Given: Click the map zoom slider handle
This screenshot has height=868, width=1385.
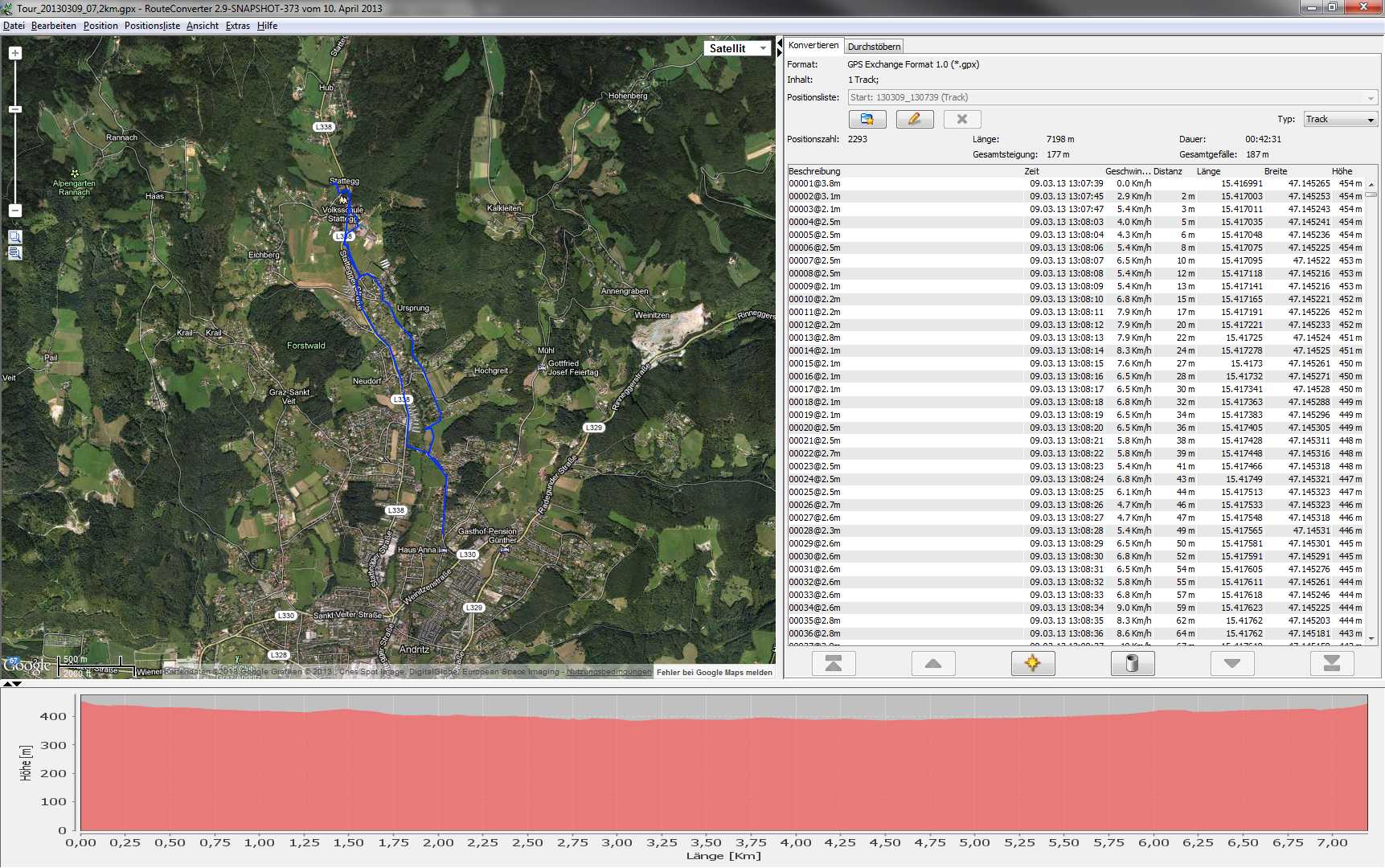Looking at the screenshot, I should [15, 109].
